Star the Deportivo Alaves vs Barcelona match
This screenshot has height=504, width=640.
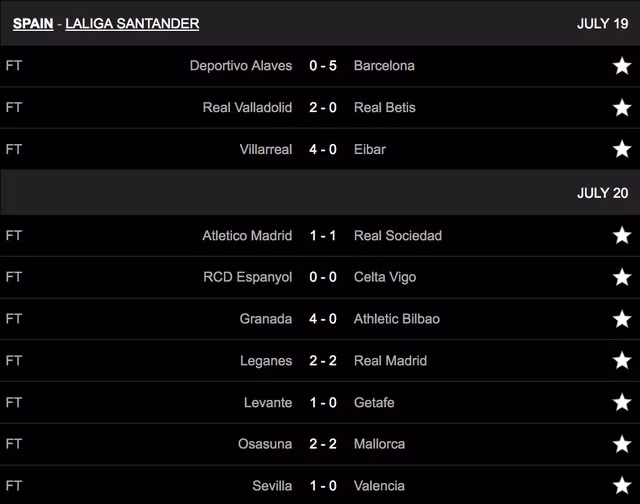point(622,66)
